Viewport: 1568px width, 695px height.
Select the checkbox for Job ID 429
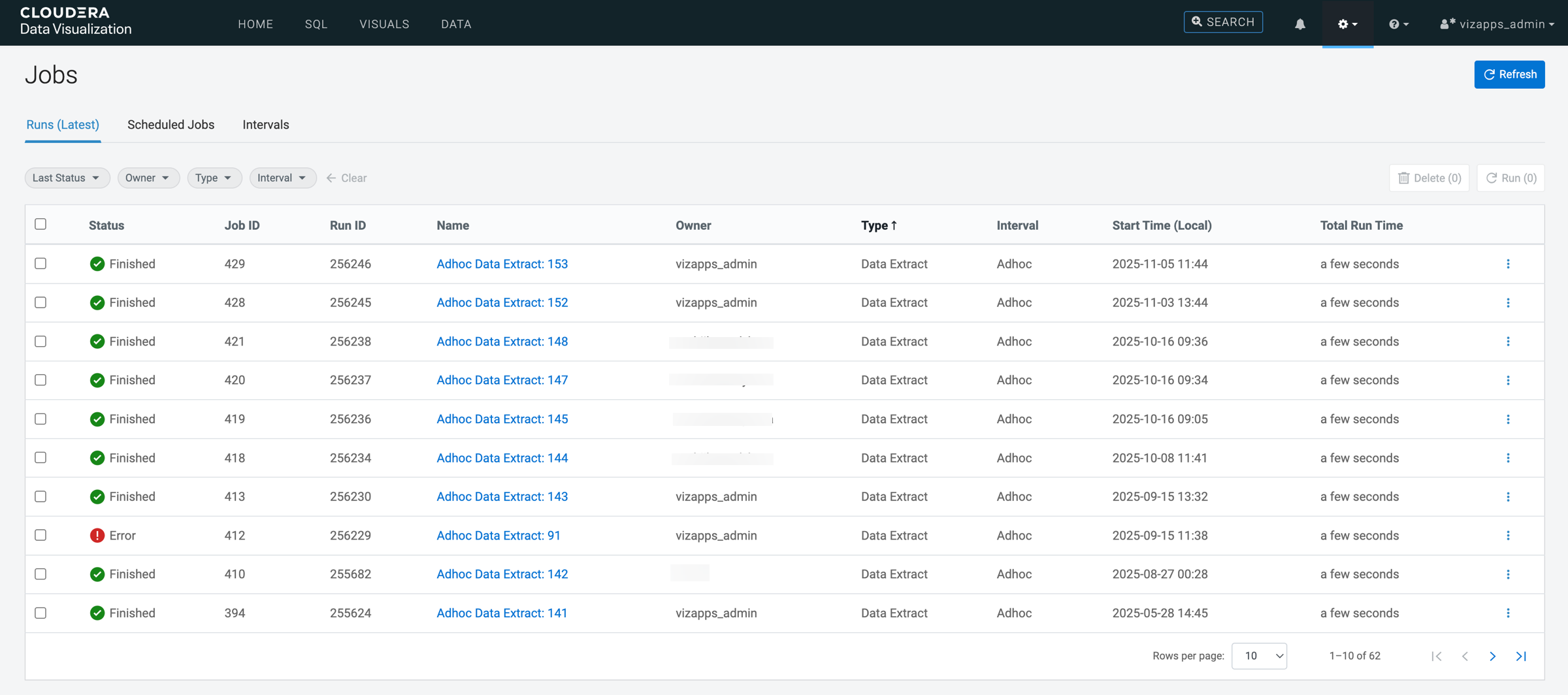41,263
